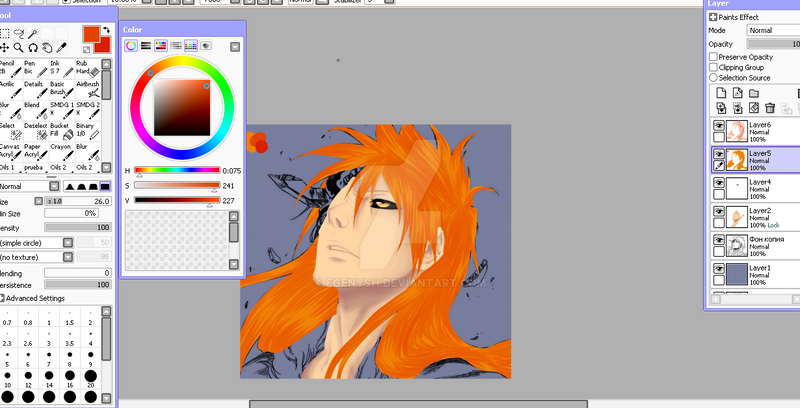This screenshot has height=408, width=800.
Task: Click the S saturation slider
Action: (x=177, y=185)
